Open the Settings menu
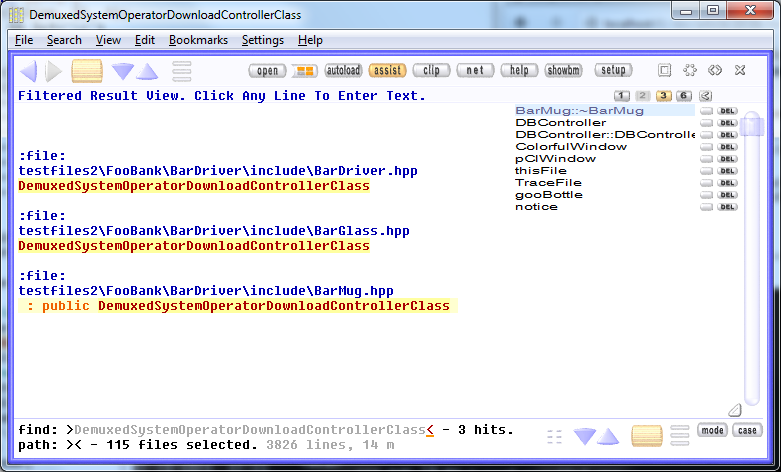Viewport: 781px width, 472px height. tap(262, 40)
